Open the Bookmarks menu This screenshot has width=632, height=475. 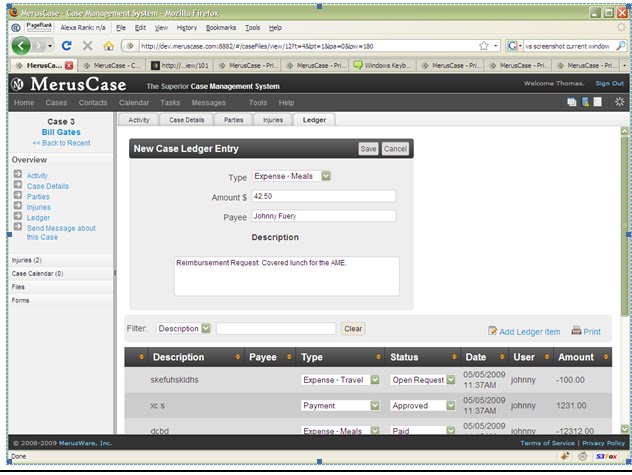(x=221, y=27)
